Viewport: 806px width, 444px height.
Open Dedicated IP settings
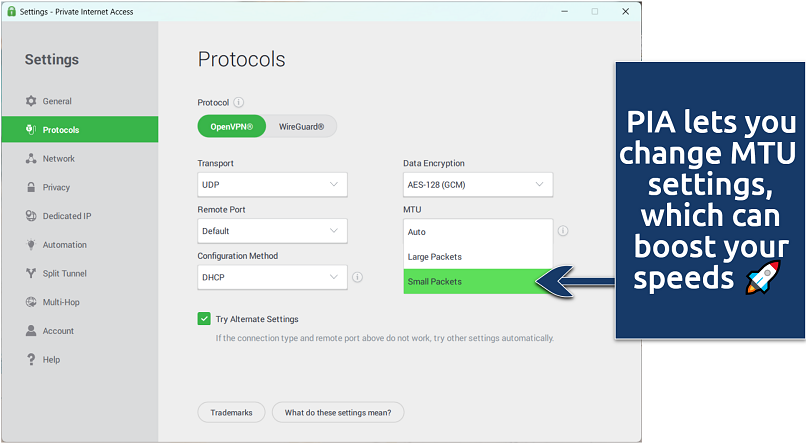tap(80, 216)
